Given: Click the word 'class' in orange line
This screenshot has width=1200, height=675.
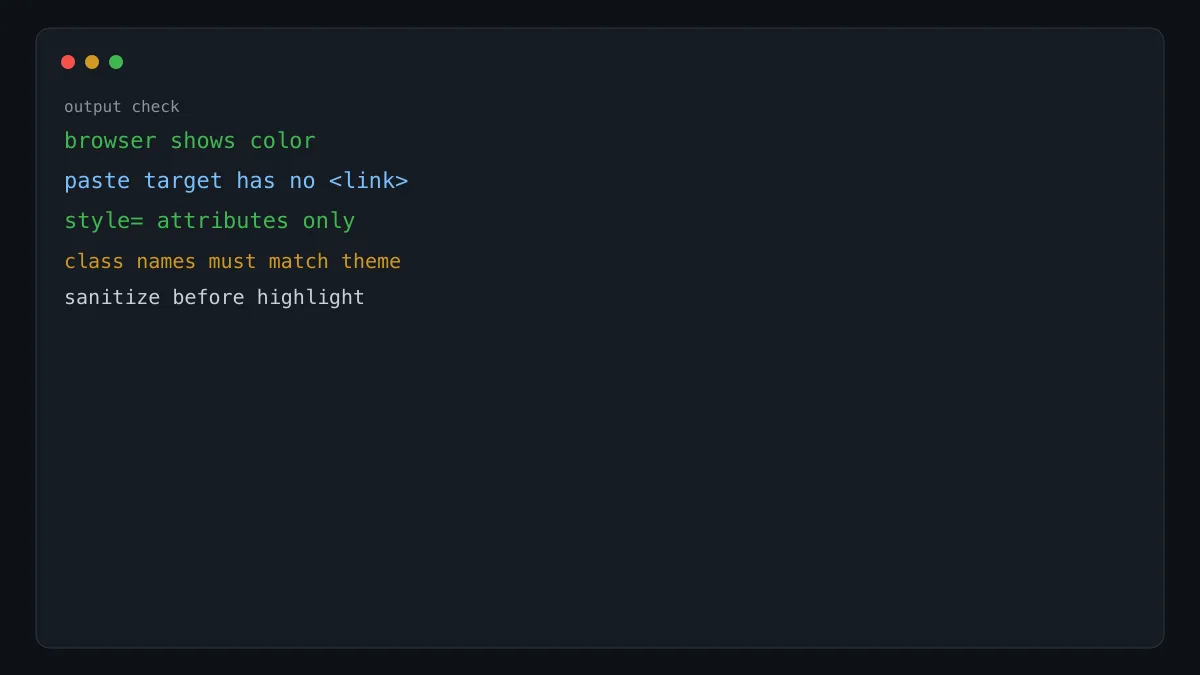Looking at the screenshot, I should (94, 261).
